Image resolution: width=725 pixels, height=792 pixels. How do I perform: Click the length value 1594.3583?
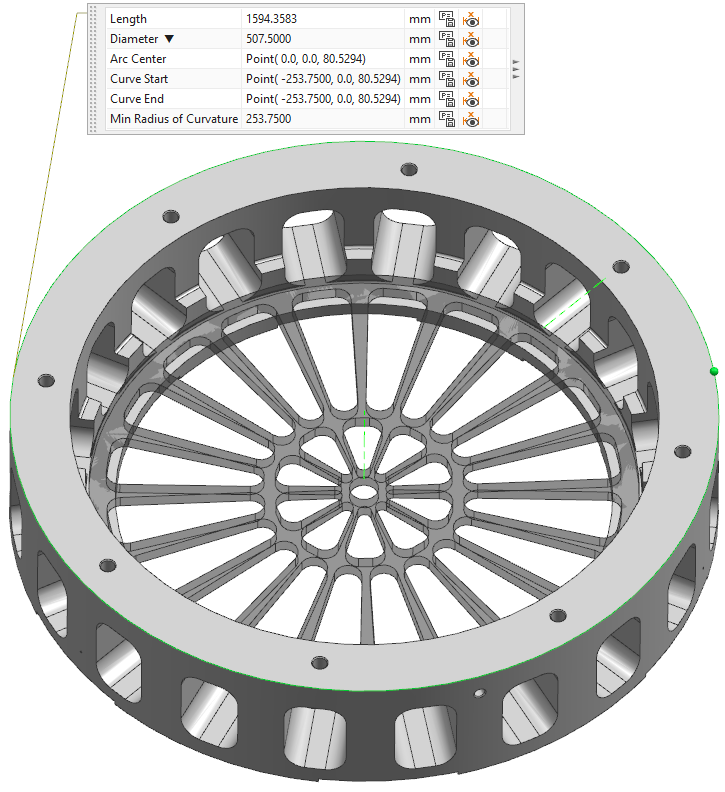[271, 19]
